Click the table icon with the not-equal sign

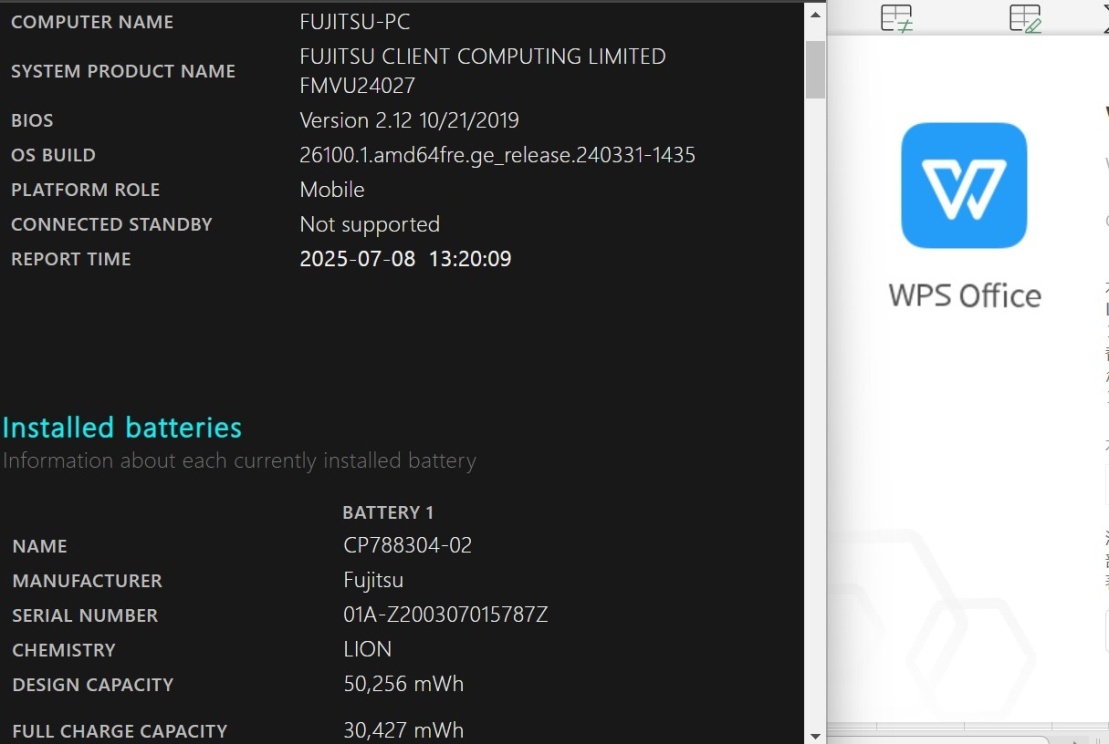[897, 18]
